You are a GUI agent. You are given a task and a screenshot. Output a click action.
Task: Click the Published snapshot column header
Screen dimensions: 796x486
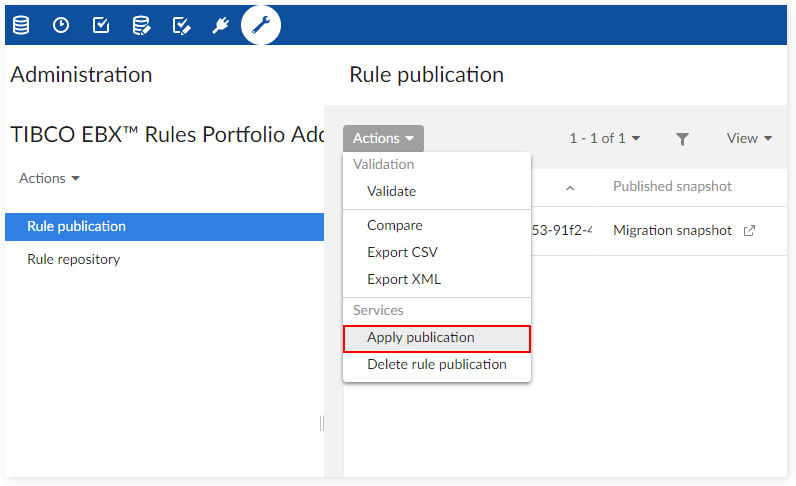(x=672, y=186)
